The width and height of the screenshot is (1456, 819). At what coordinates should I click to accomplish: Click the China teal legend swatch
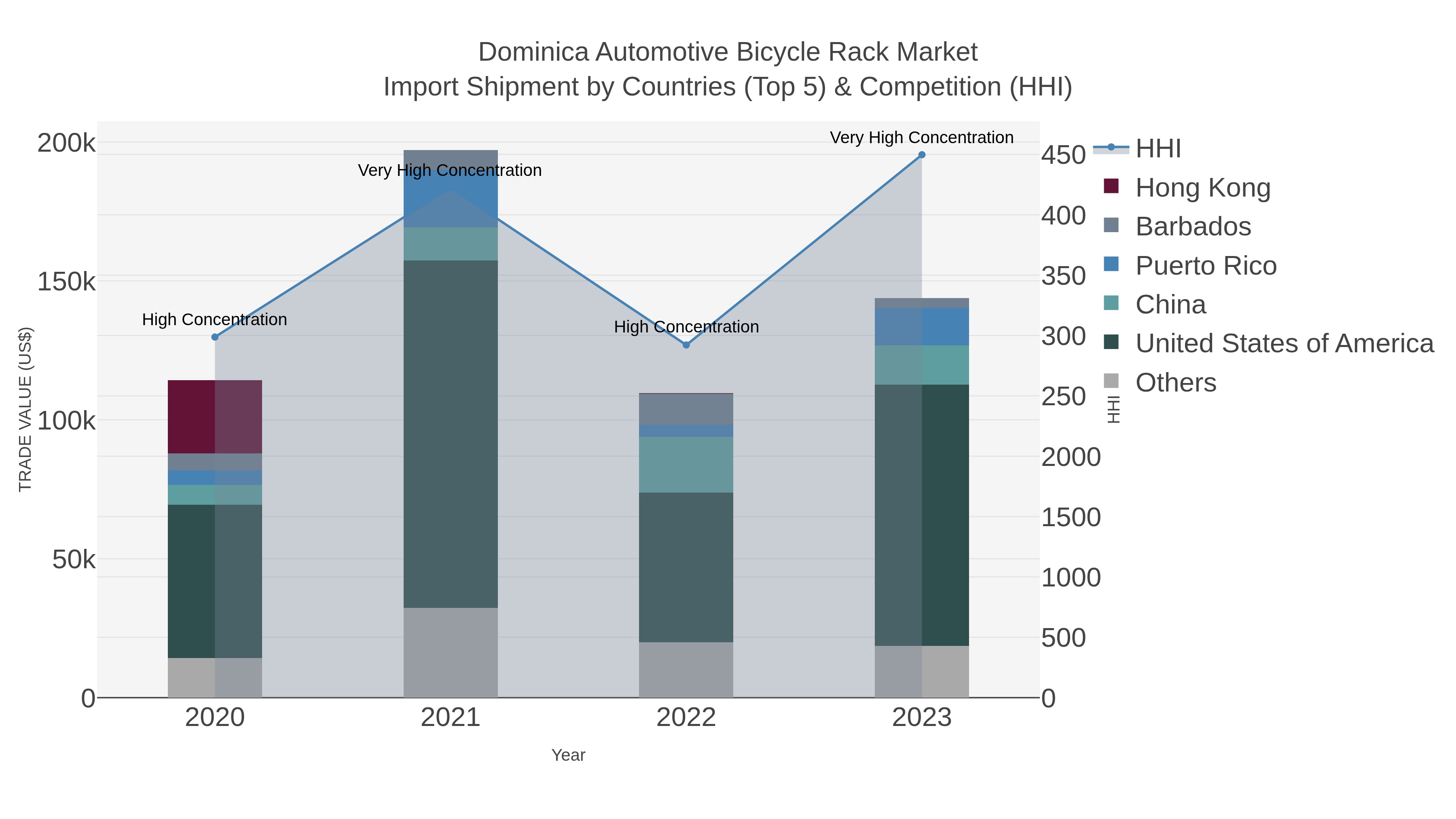click(x=1111, y=303)
